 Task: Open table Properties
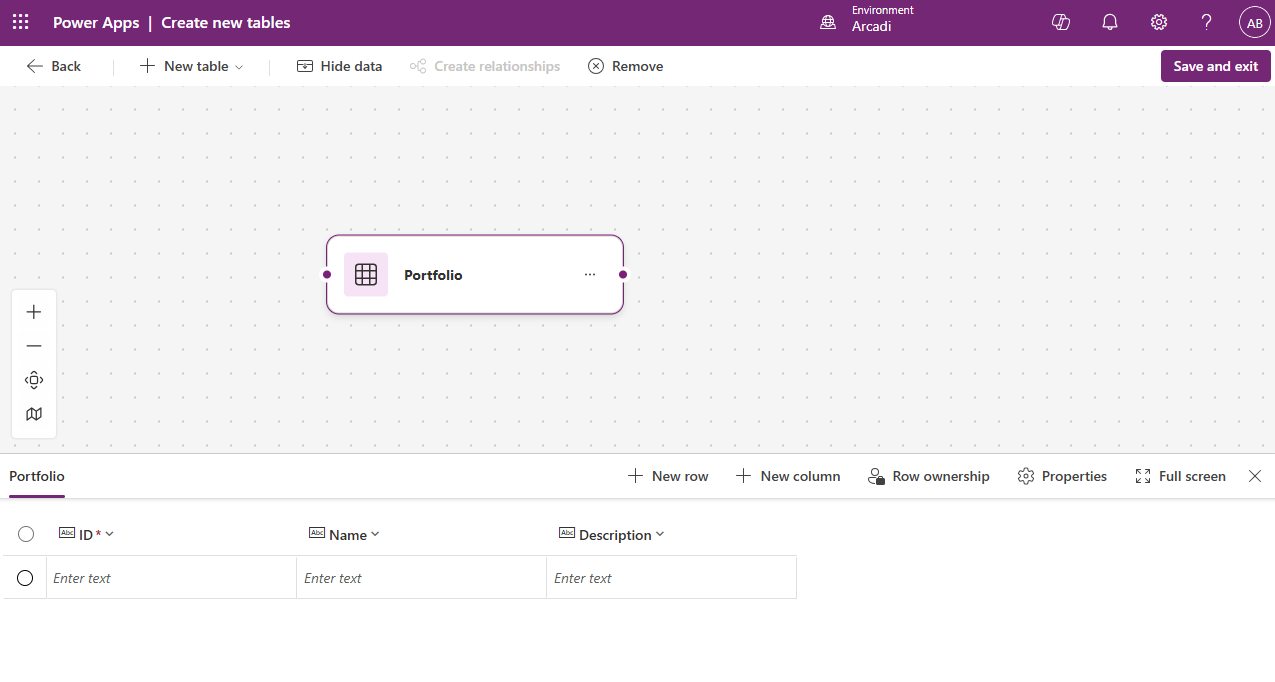pos(1062,477)
